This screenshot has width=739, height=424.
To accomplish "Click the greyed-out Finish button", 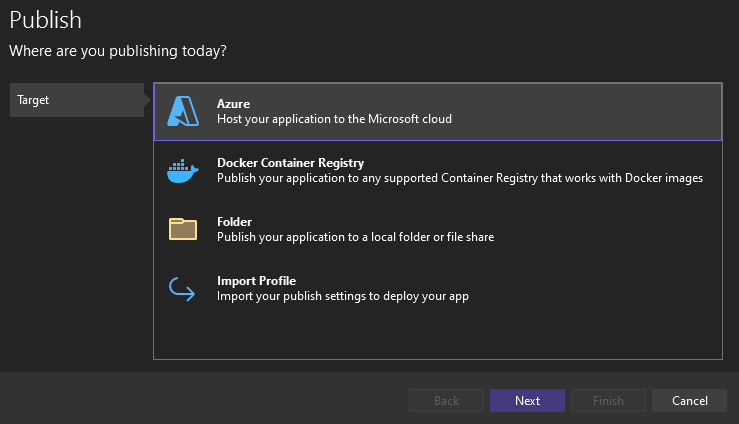I will click(608, 400).
